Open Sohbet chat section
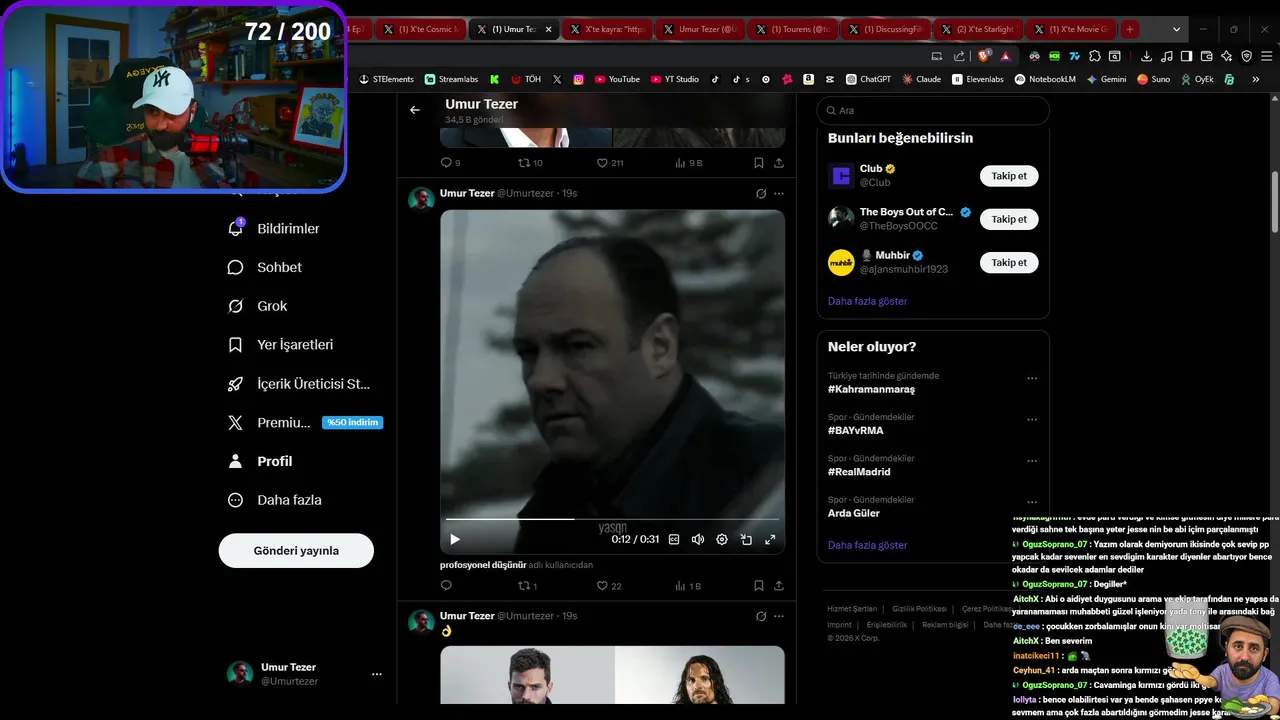1280x720 pixels. 265,268
